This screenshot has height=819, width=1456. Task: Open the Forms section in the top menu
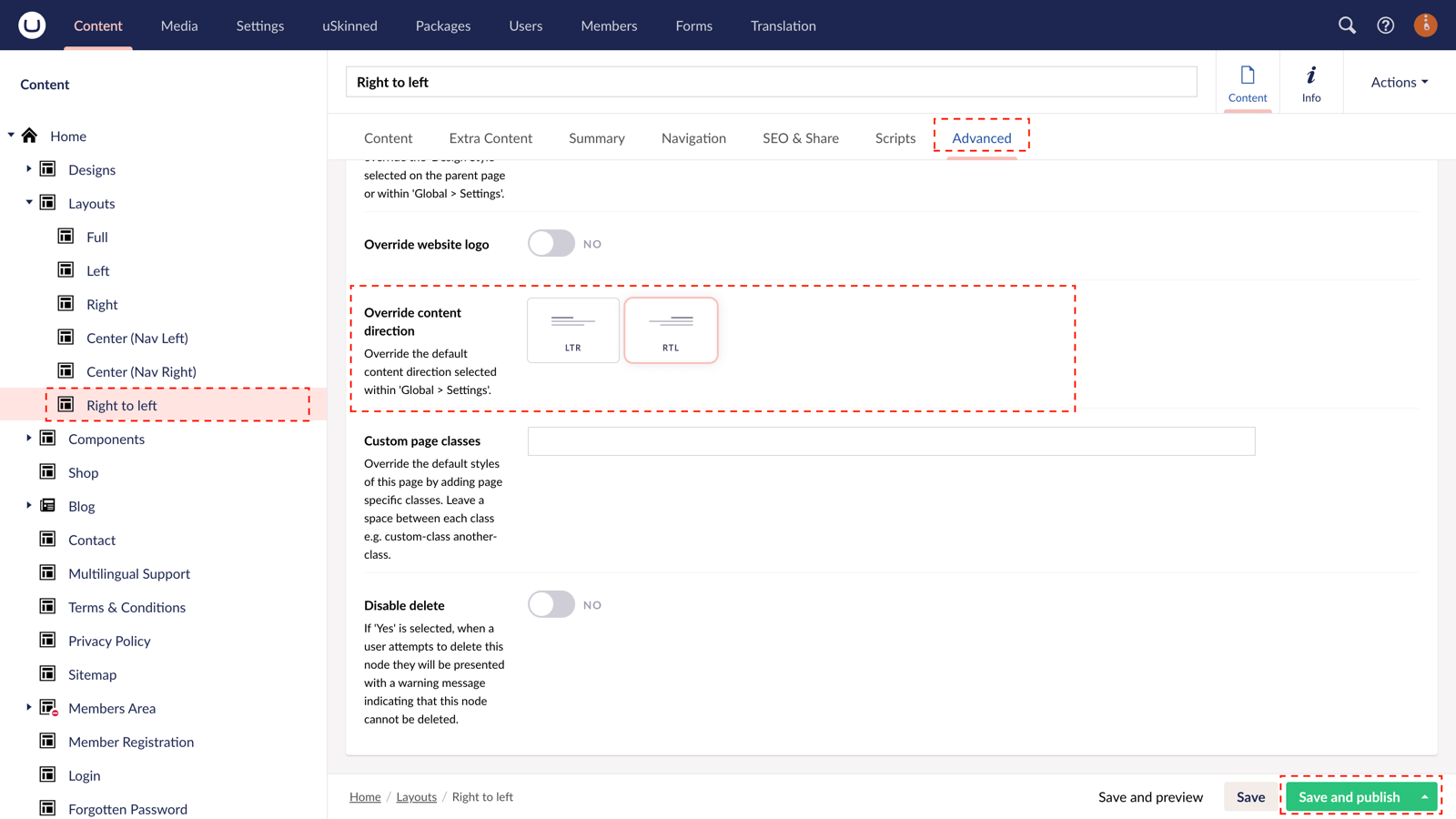pyautogui.click(x=693, y=25)
